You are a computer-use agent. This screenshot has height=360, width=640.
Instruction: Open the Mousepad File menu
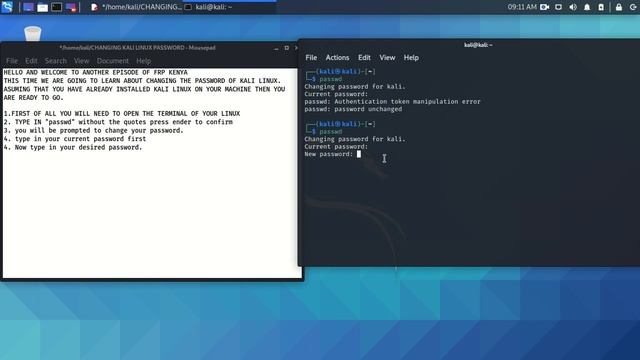[12, 61]
